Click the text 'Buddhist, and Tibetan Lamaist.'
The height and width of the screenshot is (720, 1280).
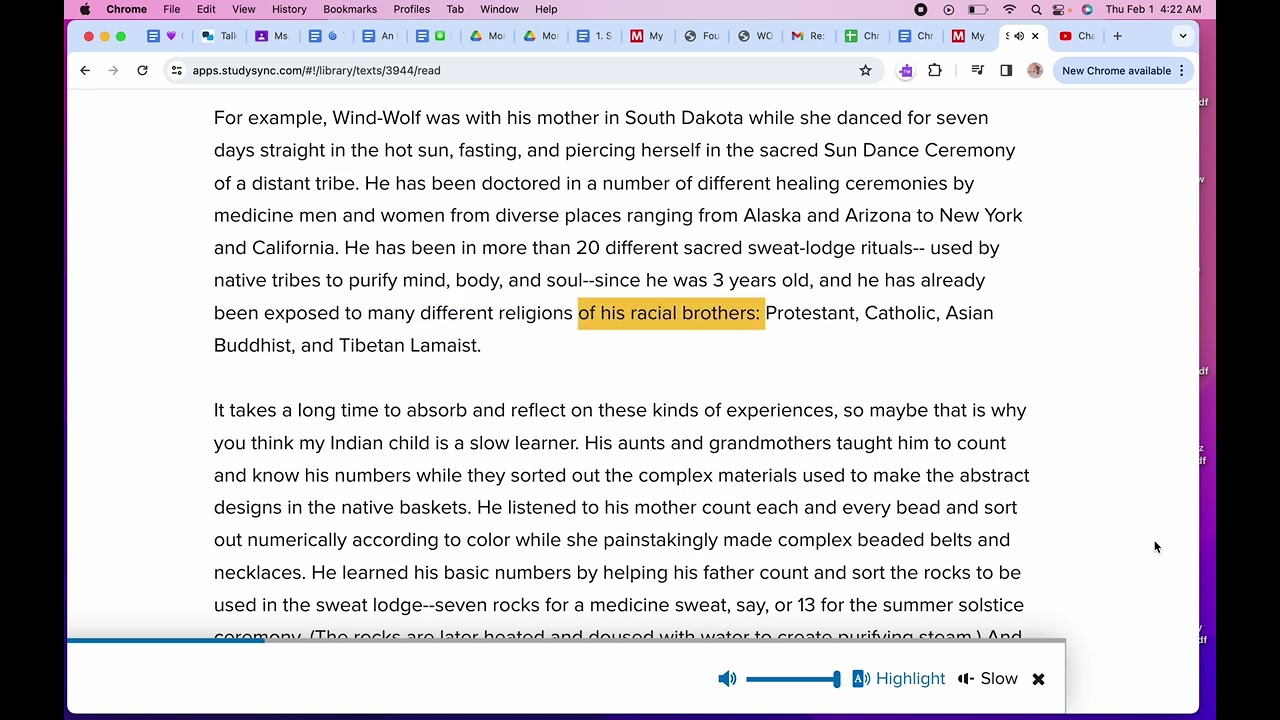coord(347,345)
